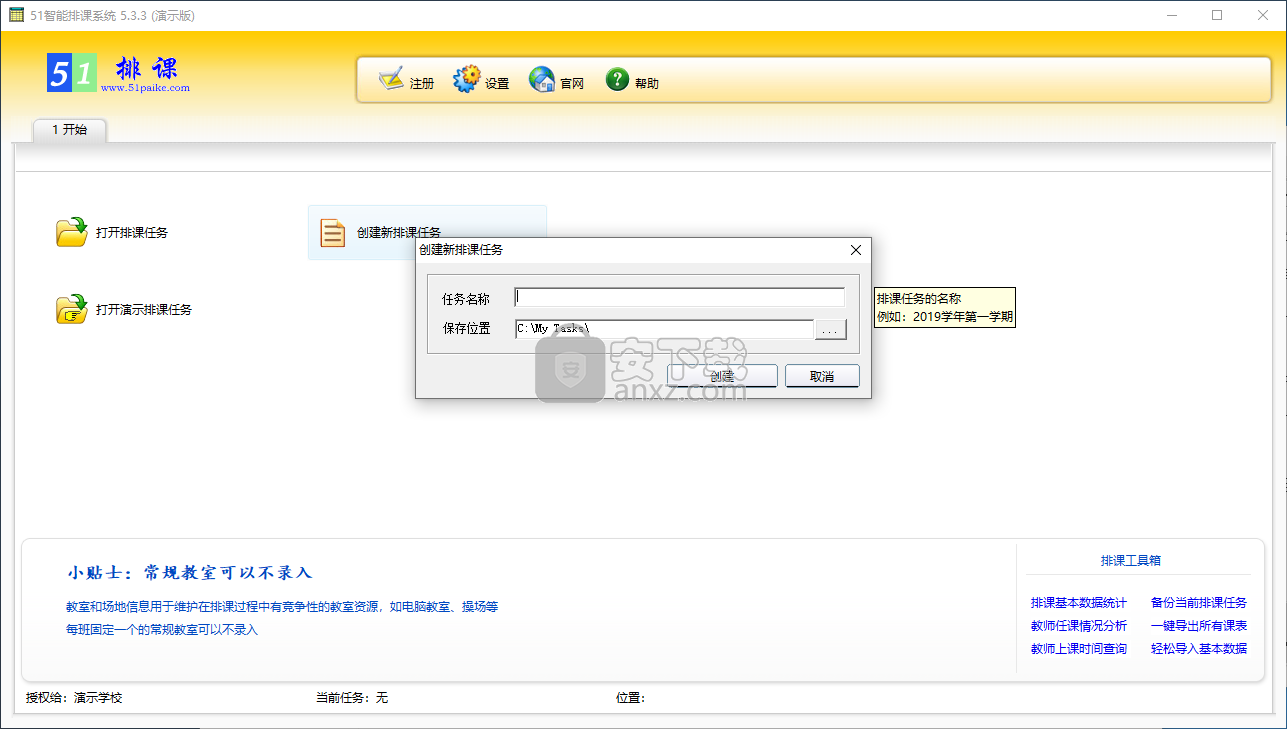
Task: Open 一键导出所有课表 link
Action: [1199, 626]
